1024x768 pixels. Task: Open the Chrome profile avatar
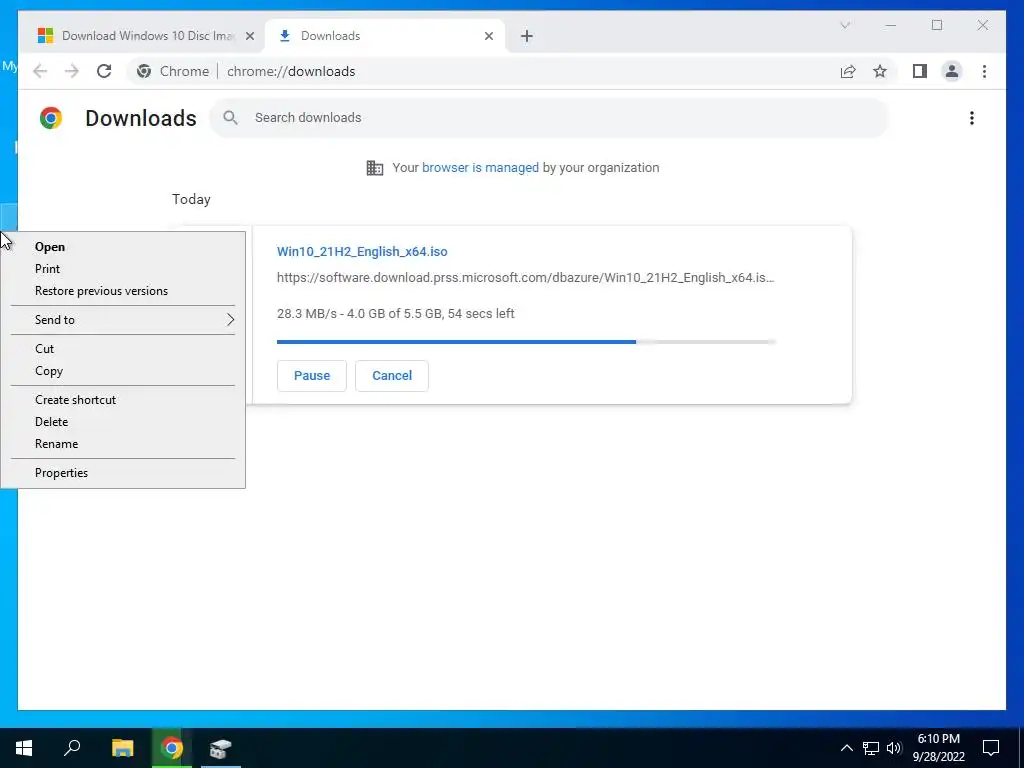tap(952, 71)
